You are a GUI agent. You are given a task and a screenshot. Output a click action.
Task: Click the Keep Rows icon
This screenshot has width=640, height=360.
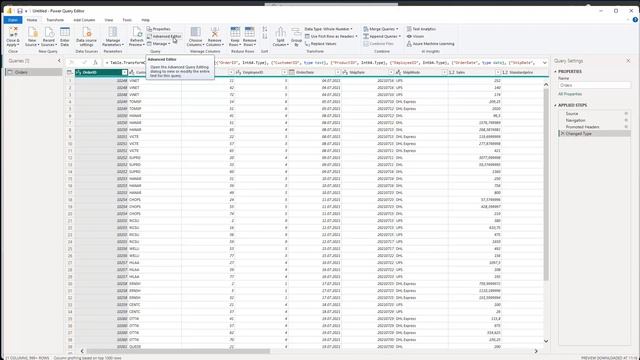[x=235, y=32]
